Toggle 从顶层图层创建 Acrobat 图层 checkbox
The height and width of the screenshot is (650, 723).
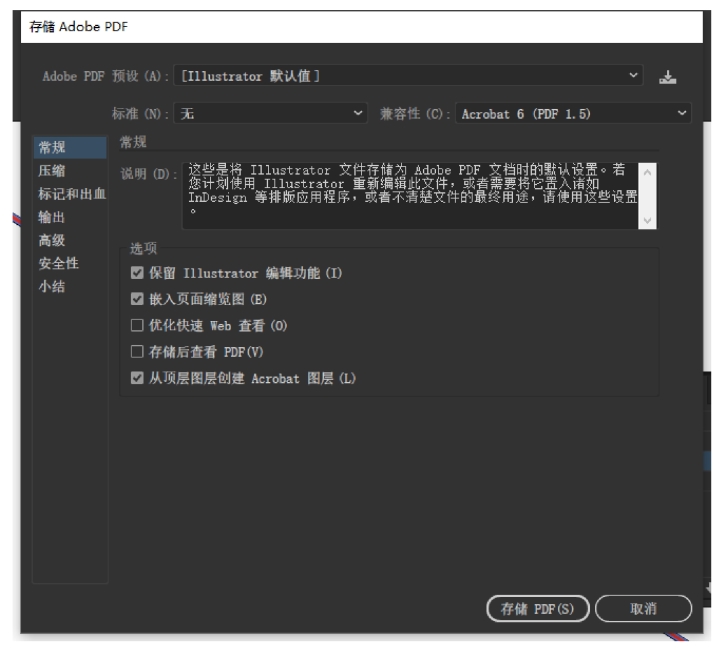click(x=137, y=378)
